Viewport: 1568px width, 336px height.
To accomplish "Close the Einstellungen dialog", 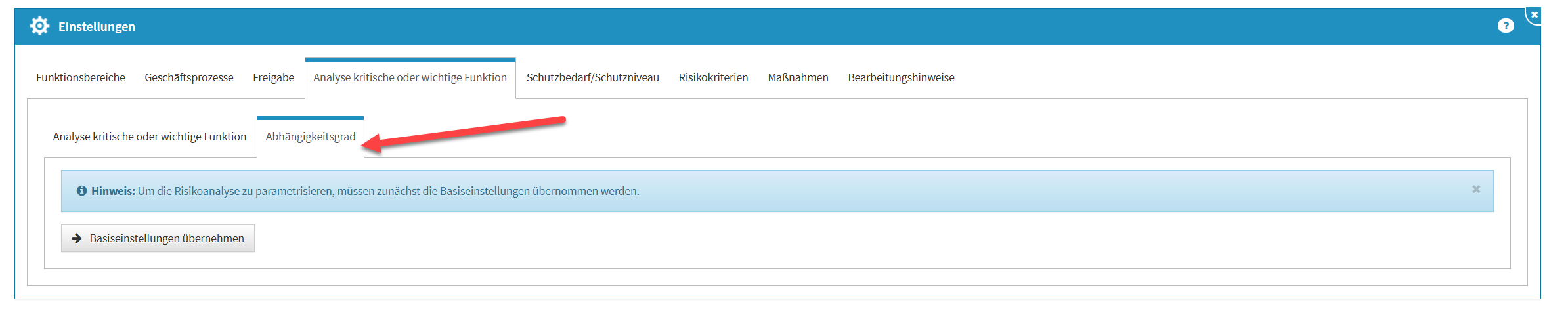I will coord(1534,14).
